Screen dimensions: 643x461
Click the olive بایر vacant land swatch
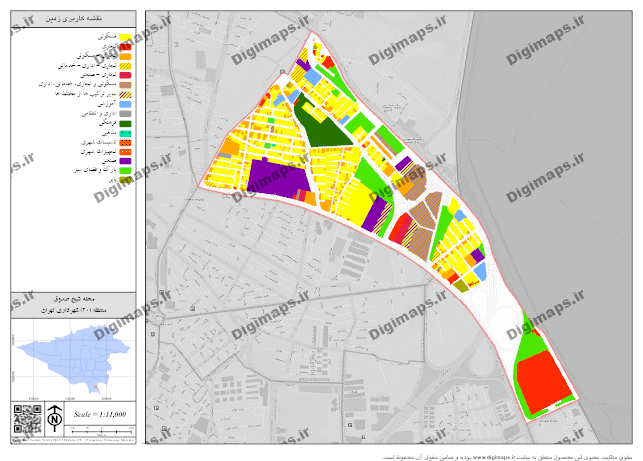click(125, 180)
